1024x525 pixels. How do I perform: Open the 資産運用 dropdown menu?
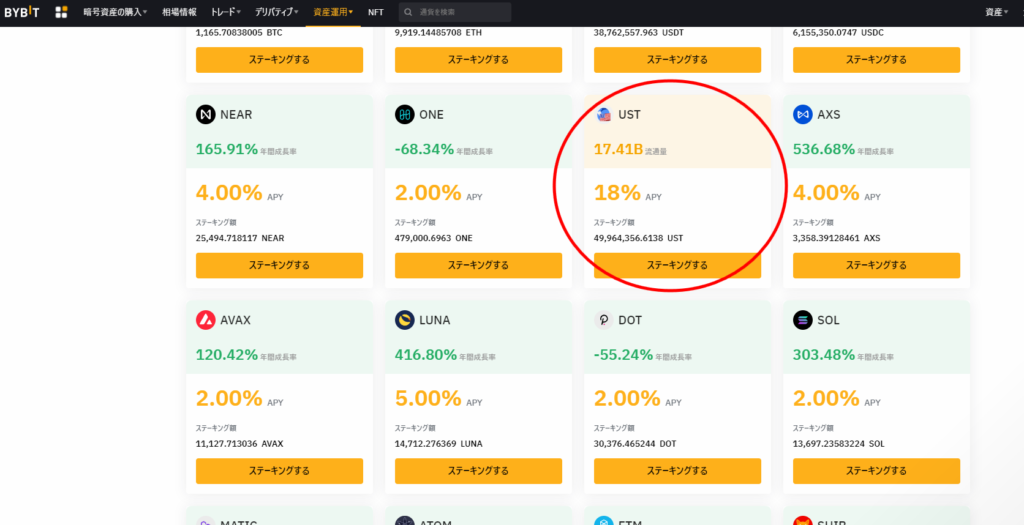click(x=332, y=12)
